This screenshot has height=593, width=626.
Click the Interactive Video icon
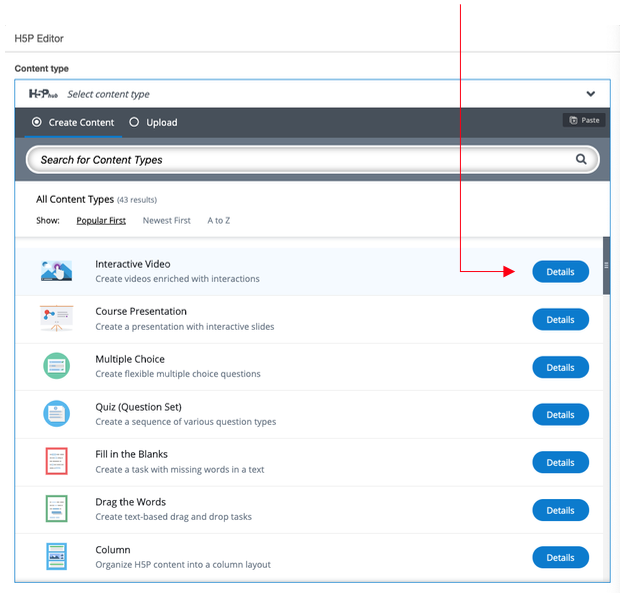tap(56, 271)
